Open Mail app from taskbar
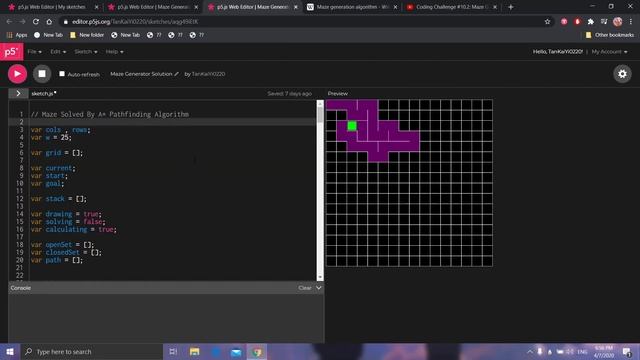 (x=236, y=351)
